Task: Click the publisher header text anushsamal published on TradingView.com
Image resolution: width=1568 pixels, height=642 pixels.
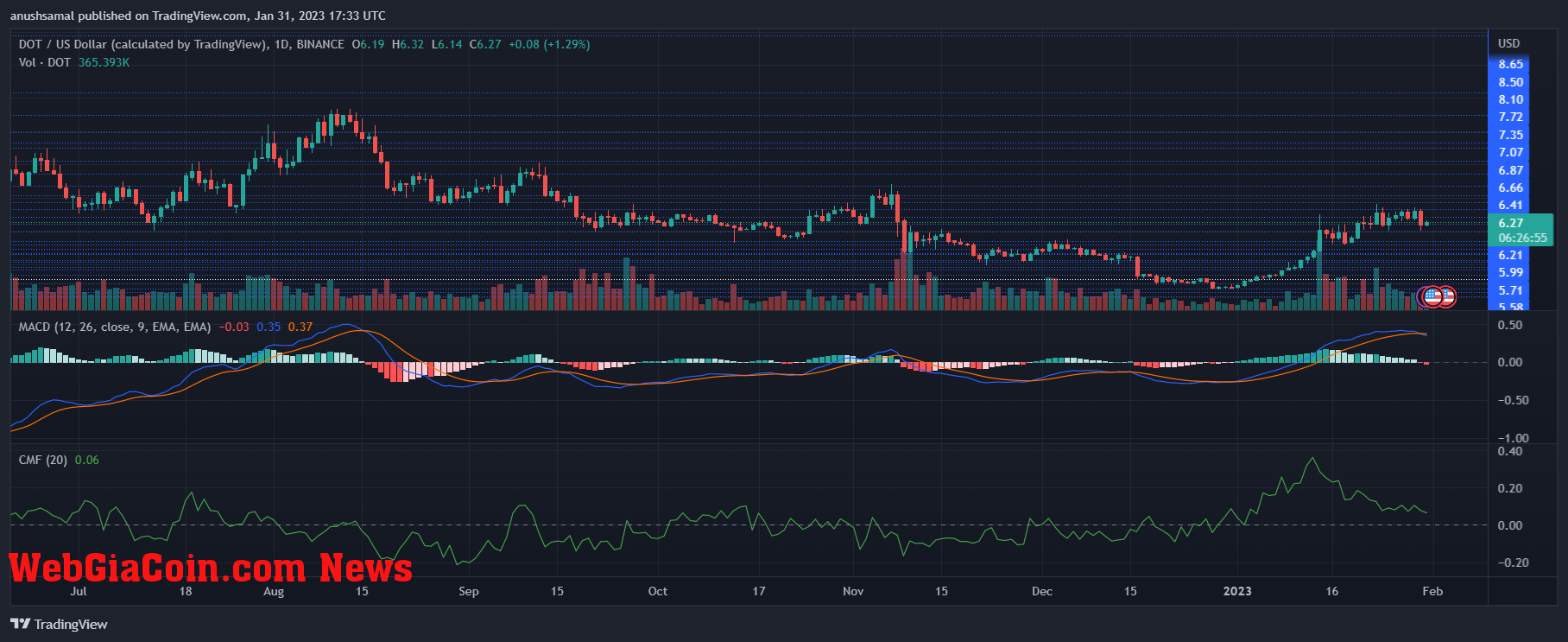Action: click(198, 16)
